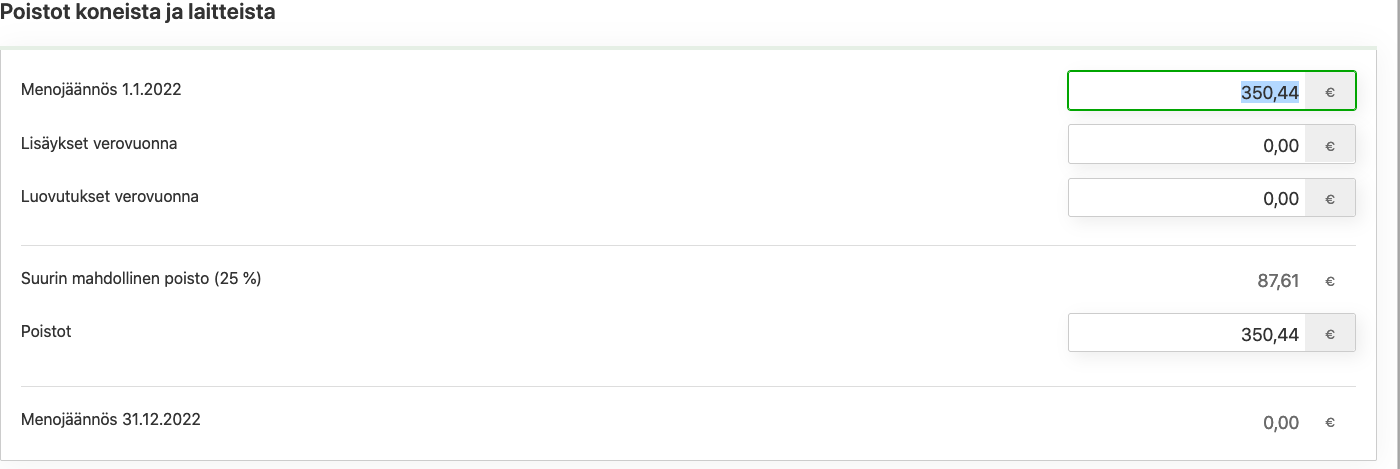This screenshot has height=469, width=1400.
Task: Click euro symbol beside Lisäykset verovuonna field
Action: pos(1330,144)
